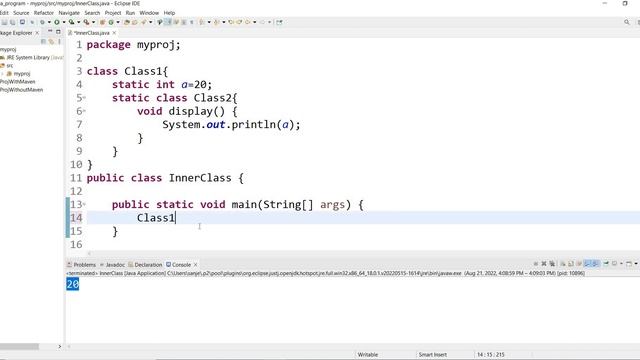Toggle show console on standard error change

coord(595,264)
